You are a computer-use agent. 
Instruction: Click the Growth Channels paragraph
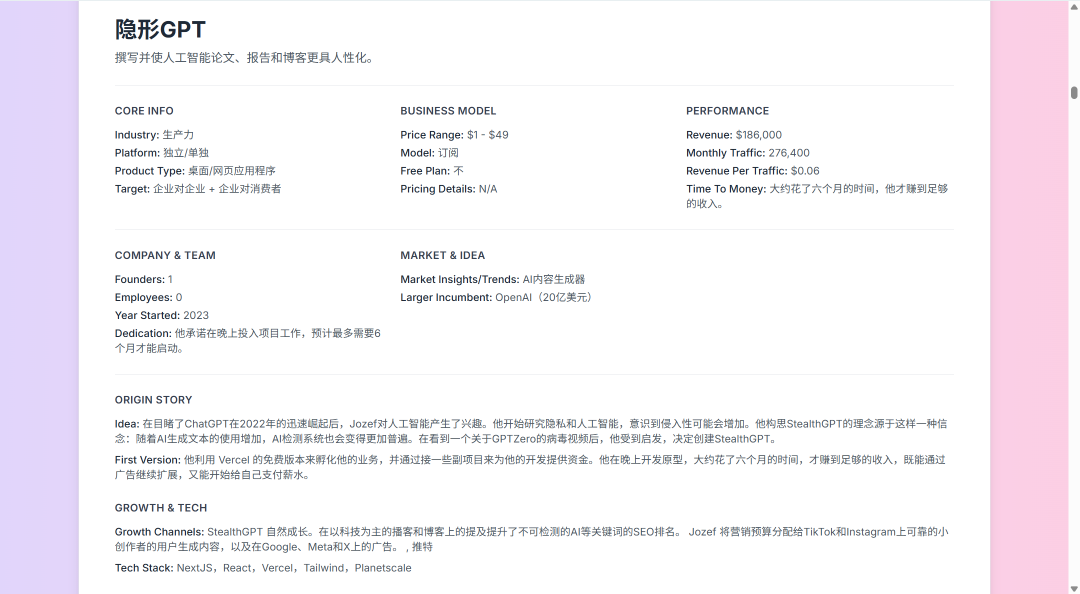click(x=531, y=540)
